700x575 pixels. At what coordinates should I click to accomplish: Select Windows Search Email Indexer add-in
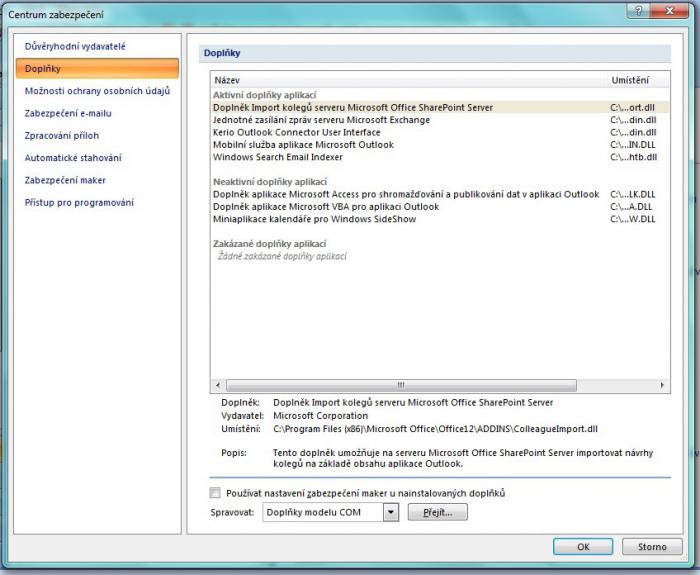277,157
